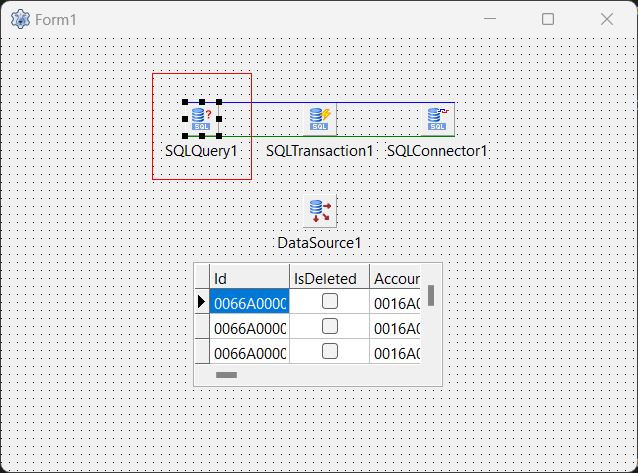The width and height of the screenshot is (638, 473).
Task: Click the Form1 gear icon in title bar
Action: (19, 19)
